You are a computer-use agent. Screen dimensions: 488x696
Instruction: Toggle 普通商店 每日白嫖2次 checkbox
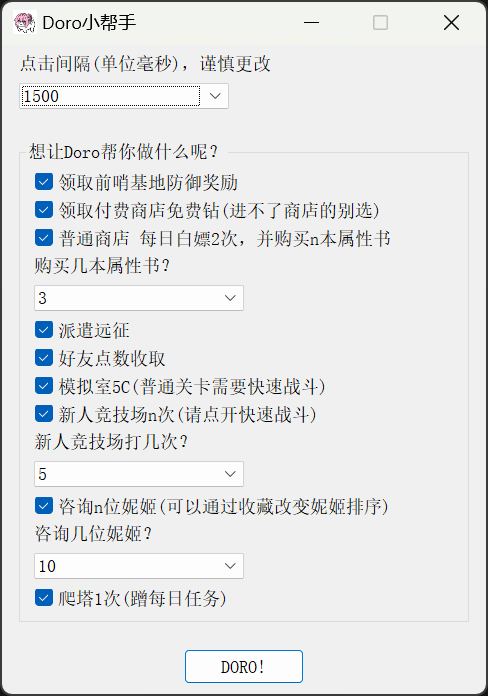[44, 237]
